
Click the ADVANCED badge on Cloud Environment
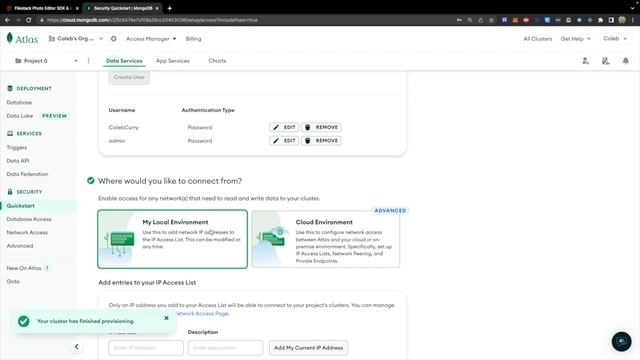(390, 211)
